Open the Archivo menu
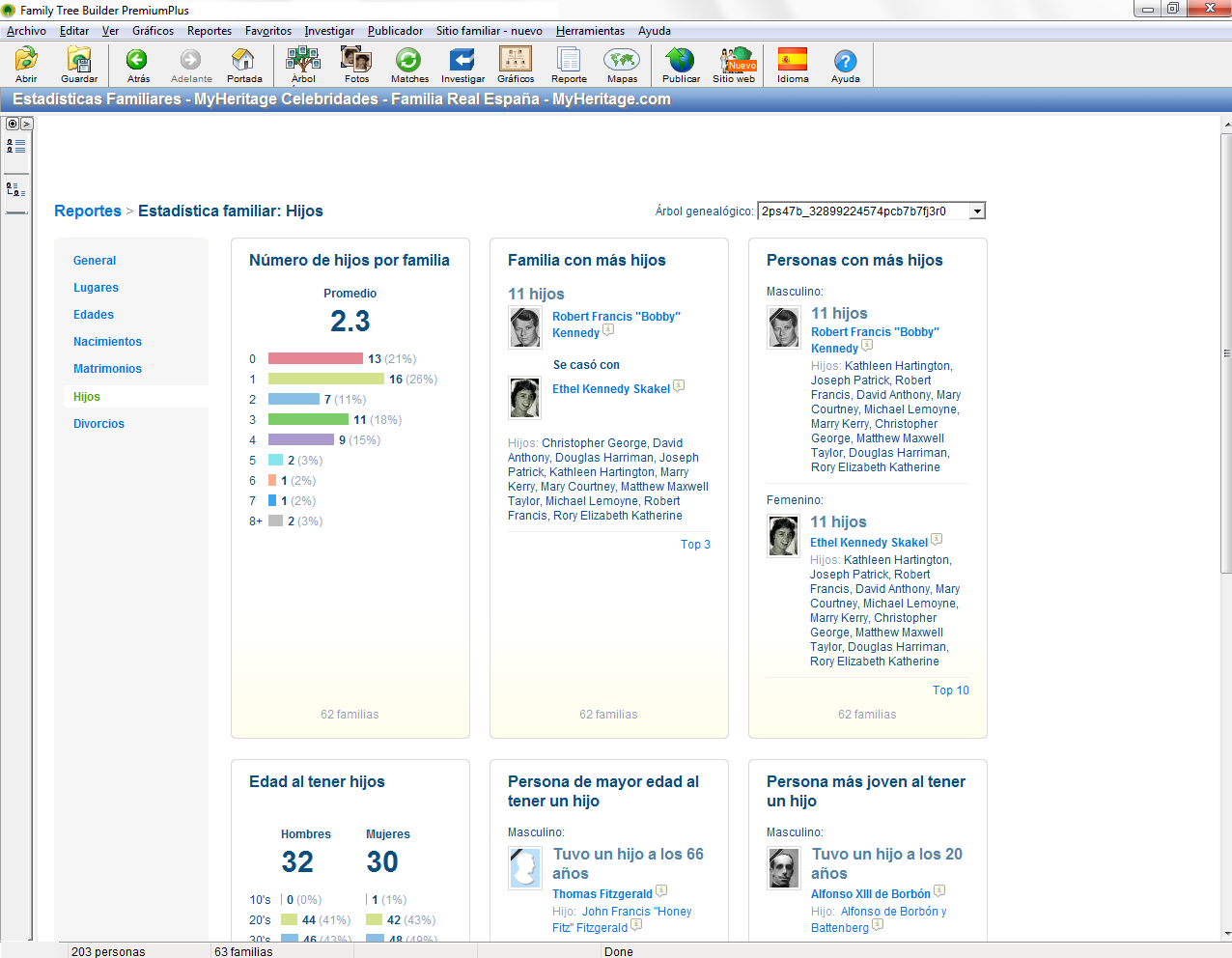Screen dimensions: 1232x958 click(26, 31)
